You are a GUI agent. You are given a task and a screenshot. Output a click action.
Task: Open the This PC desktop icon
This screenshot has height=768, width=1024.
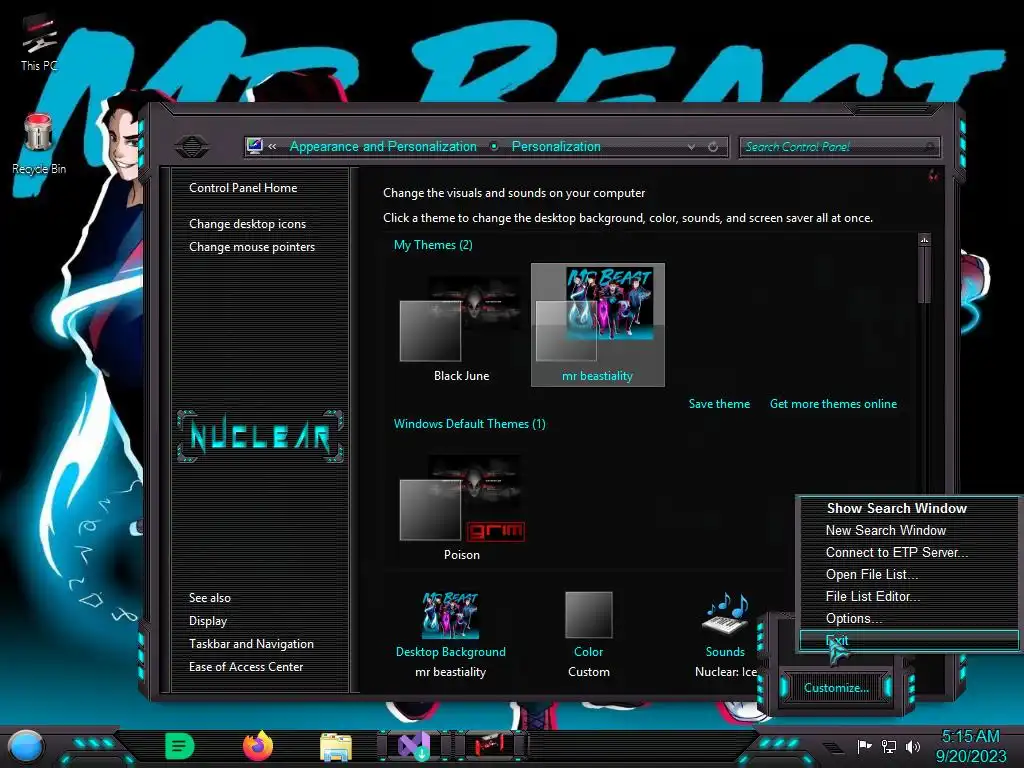click(39, 42)
